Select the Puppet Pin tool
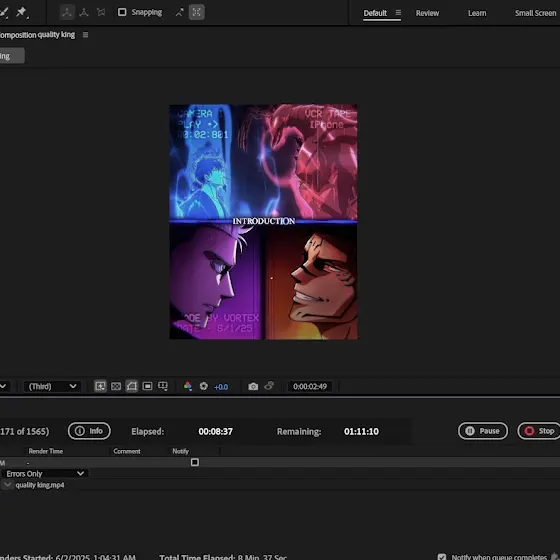Screen dimensions: 560x560 pos(22,12)
